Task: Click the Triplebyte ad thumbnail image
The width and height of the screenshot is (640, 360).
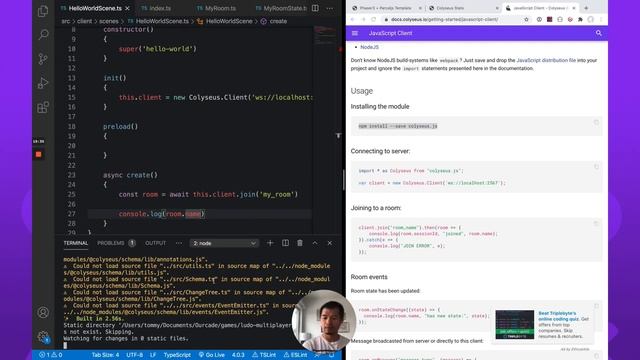Action: [515, 324]
